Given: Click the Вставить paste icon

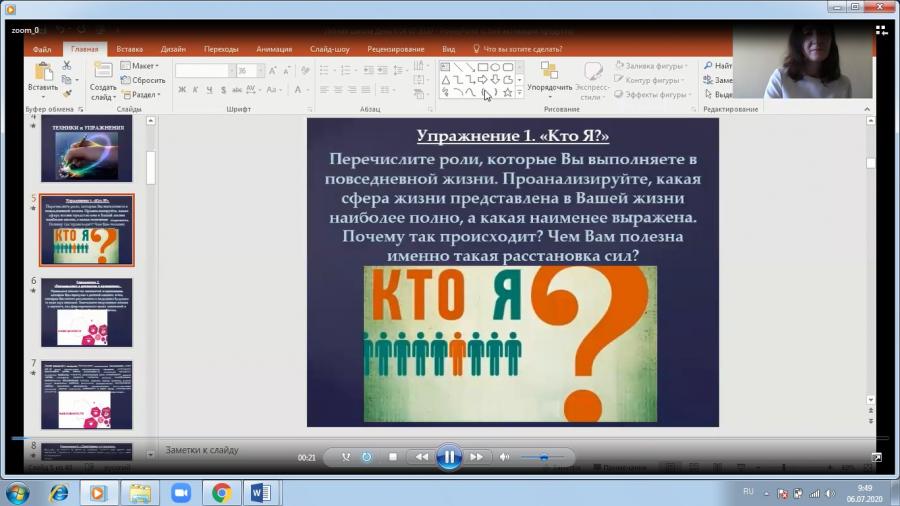Looking at the screenshot, I should tap(43, 78).
